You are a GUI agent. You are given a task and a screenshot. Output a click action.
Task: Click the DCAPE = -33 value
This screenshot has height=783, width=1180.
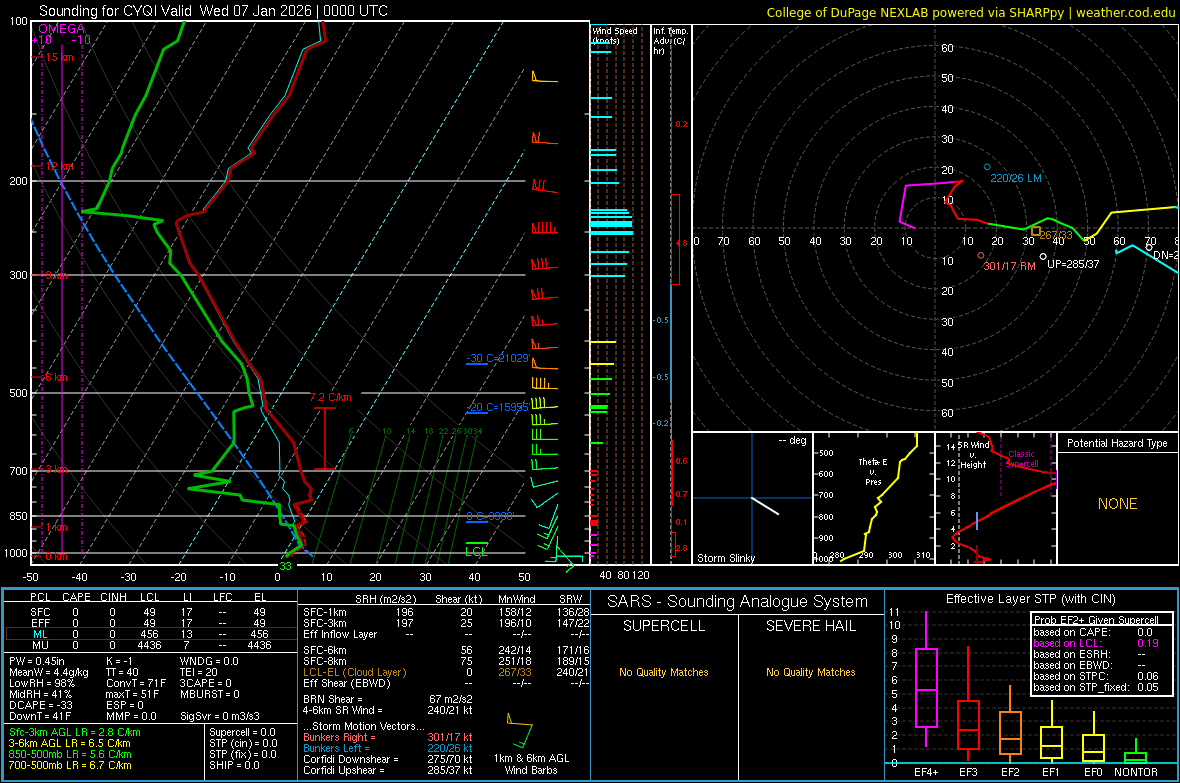(41, 705)
